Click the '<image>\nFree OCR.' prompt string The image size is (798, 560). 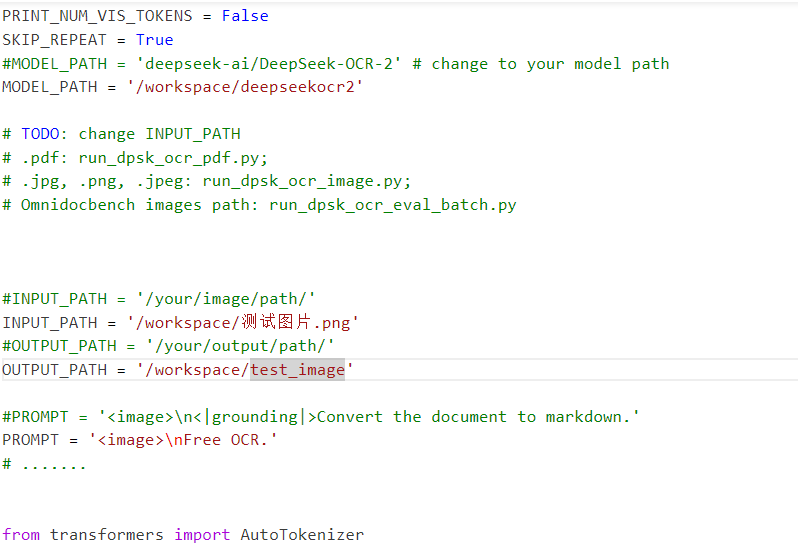183,439
